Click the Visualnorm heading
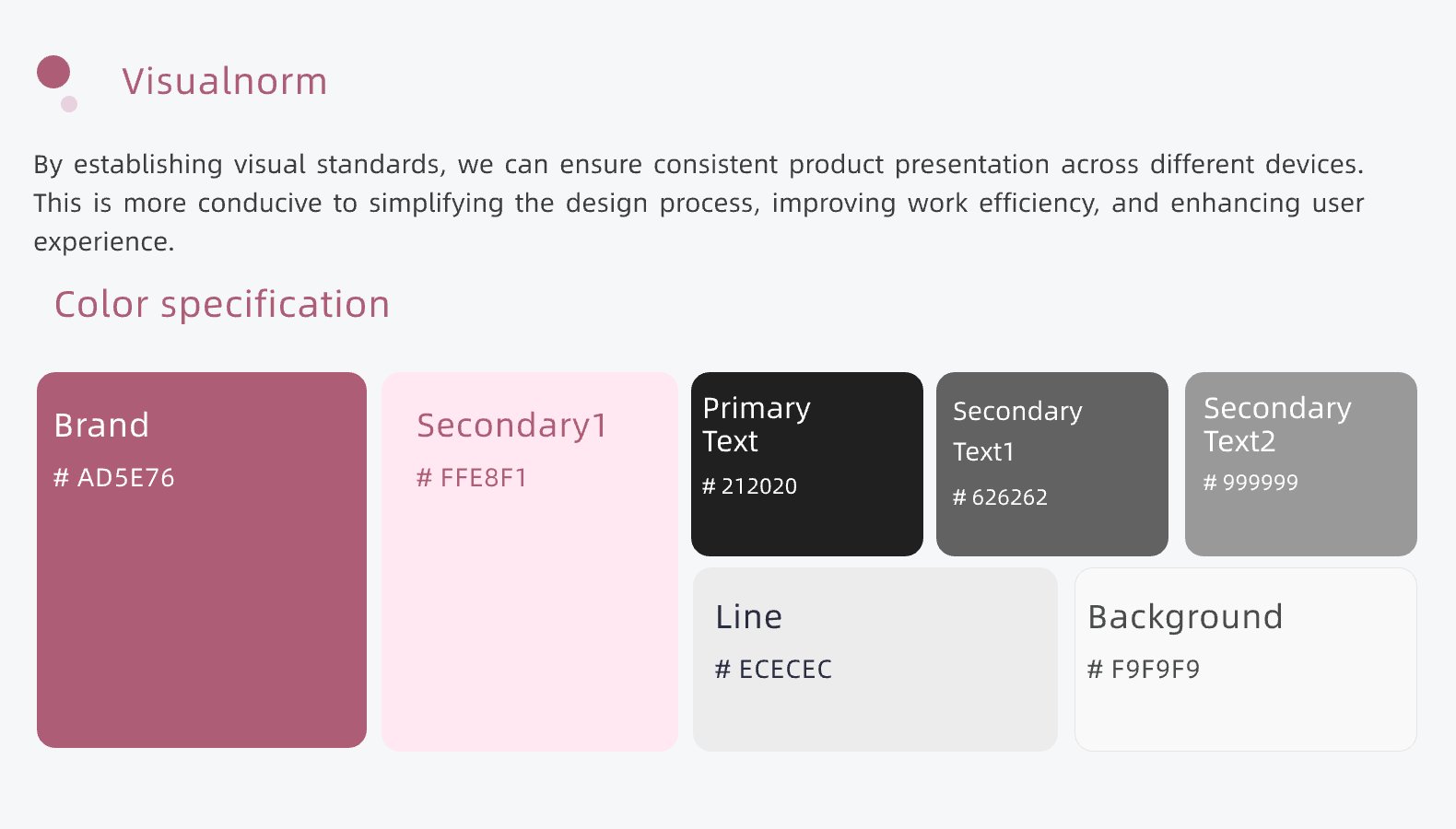Image resolution: width=1456 pixels, height=829 pixels. click(225, 81)
